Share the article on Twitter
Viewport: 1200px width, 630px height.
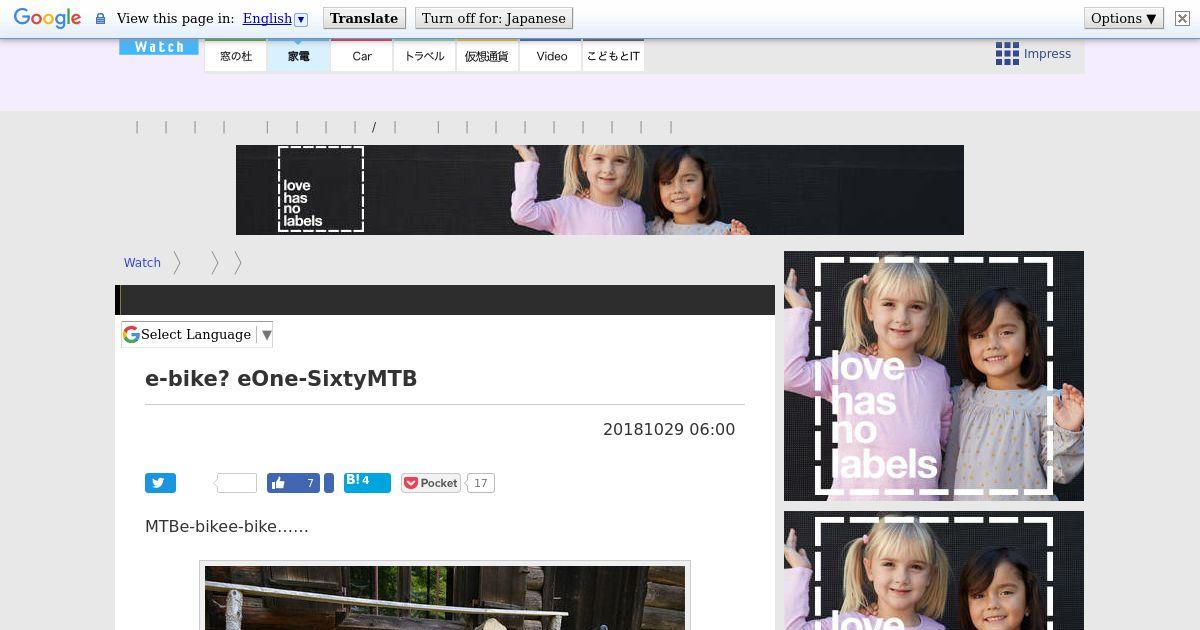(160, 483)
